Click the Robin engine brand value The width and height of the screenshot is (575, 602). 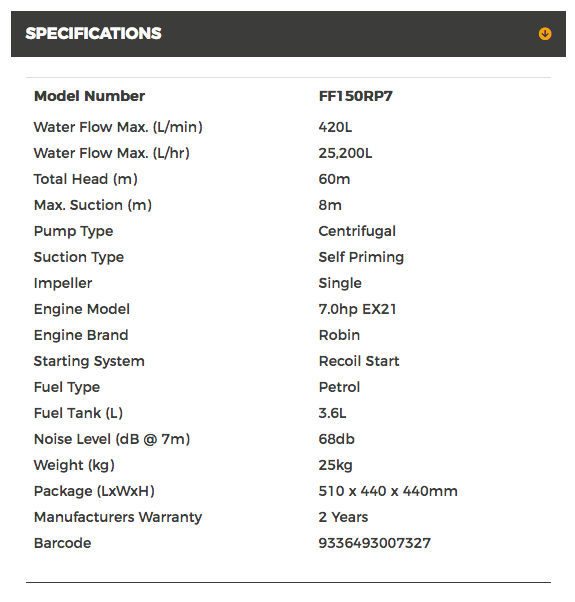pos(339,335)
